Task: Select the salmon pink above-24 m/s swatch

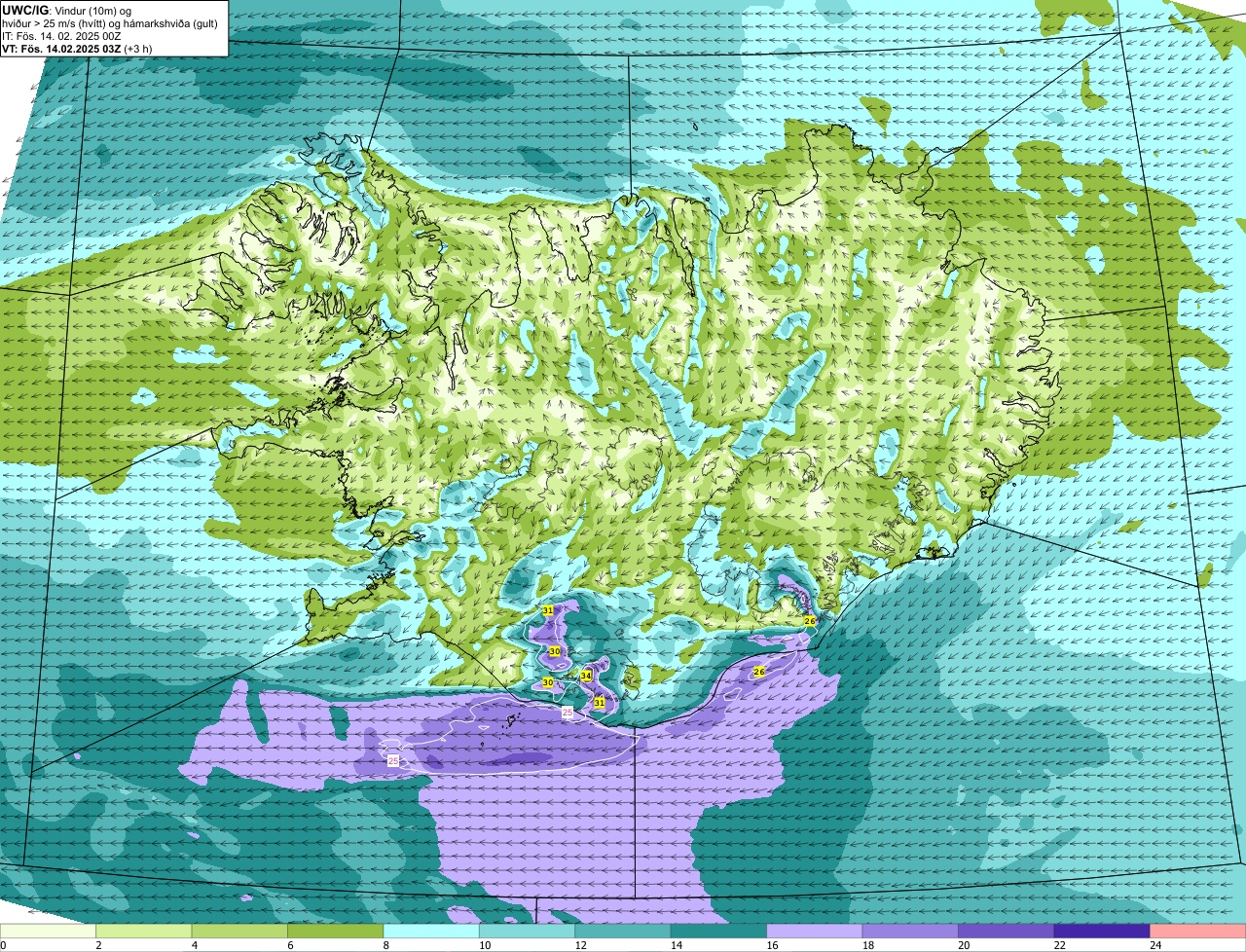Action: (x=1198, y=931)
